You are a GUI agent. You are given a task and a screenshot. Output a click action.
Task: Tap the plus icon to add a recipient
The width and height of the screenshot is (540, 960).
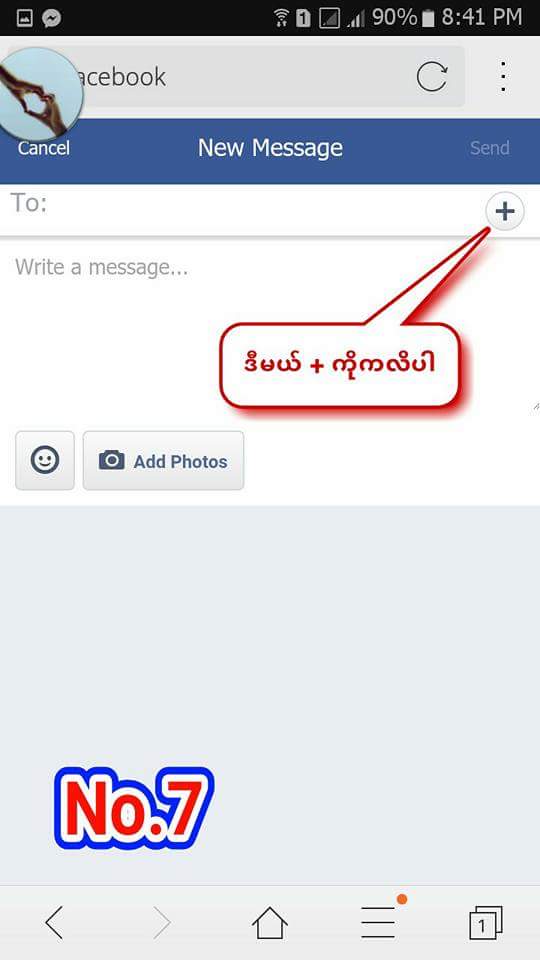tap(504, 212)
